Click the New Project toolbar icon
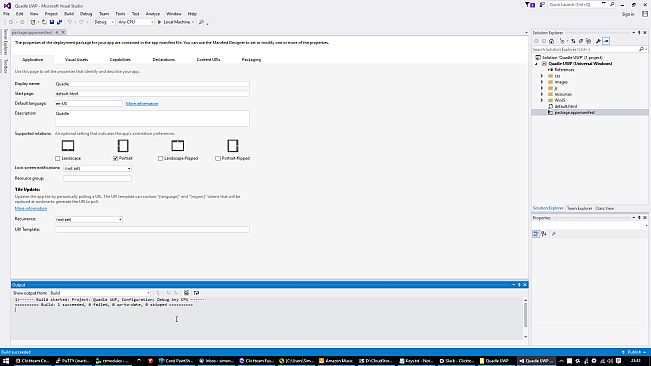651x366 pixels. (33, 22)
